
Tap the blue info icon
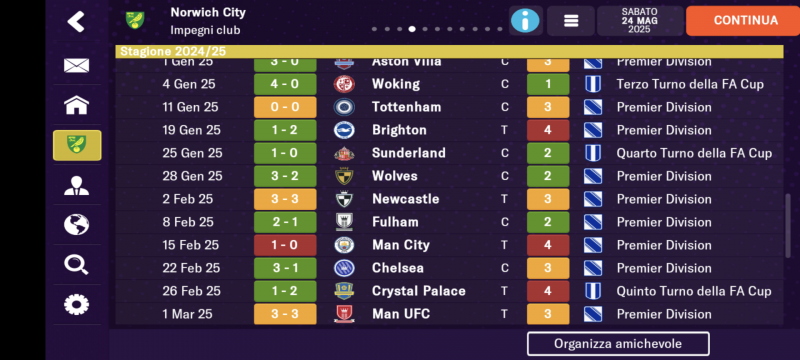point(525,21)
